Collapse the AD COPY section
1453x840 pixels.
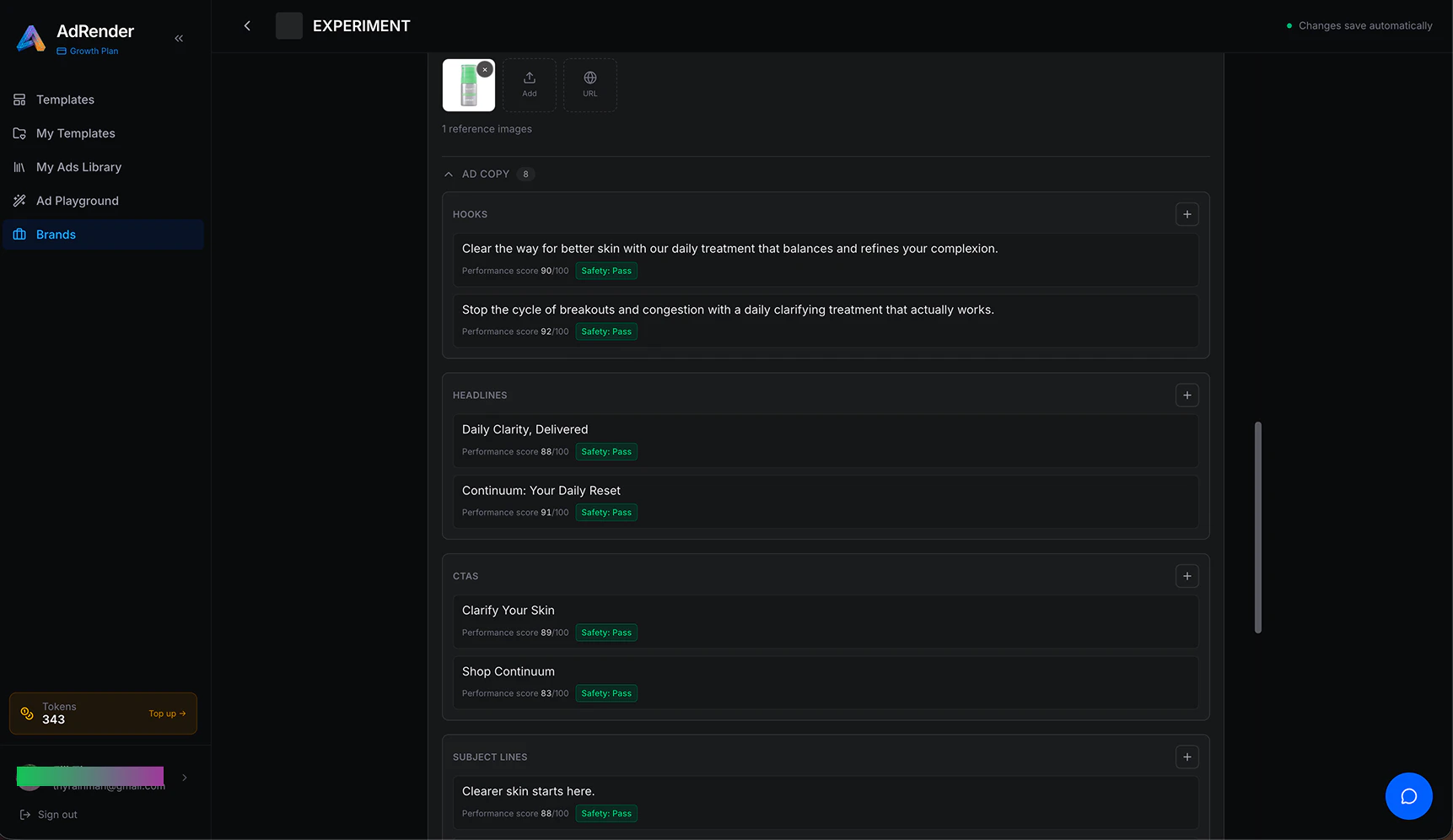coord(449,175)
